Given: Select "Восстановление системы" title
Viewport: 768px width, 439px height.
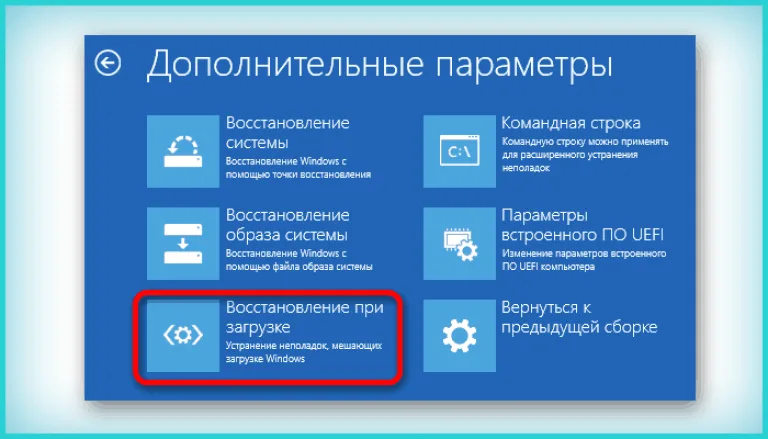Looking at the screenshot, I should tap(288, 132).
